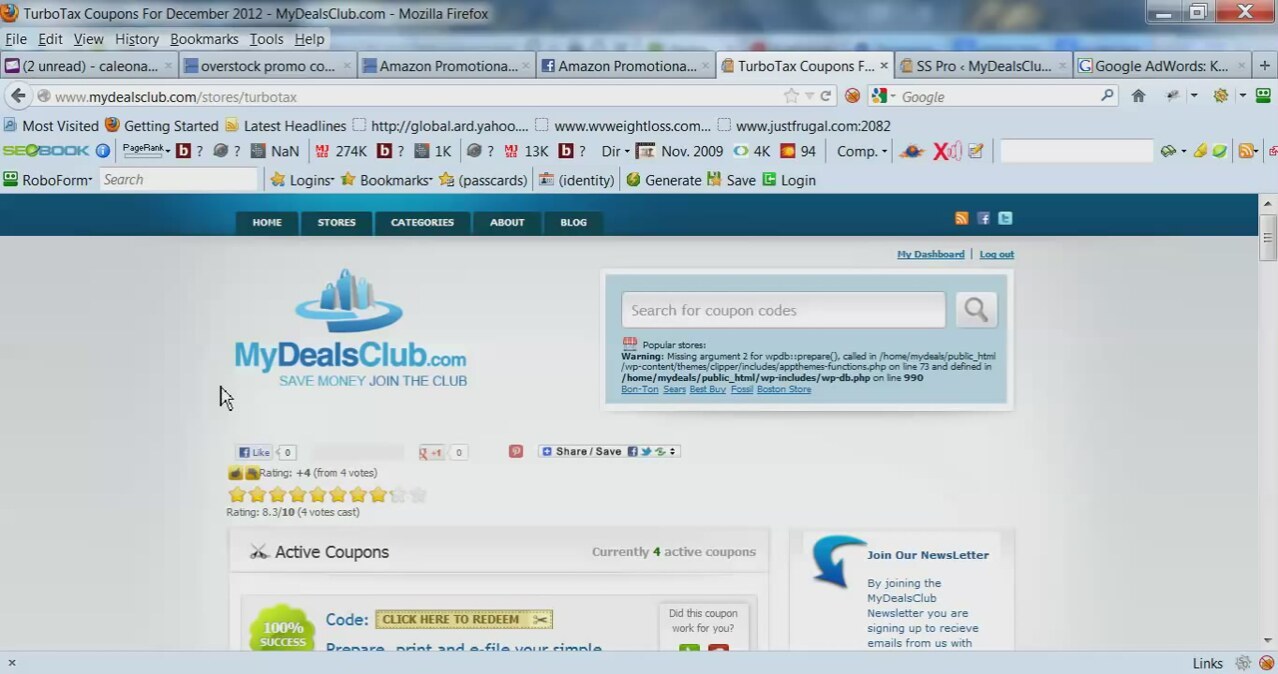Open the PageRank dropdown
Screen dimensions: 1278x674
(146, 151)
